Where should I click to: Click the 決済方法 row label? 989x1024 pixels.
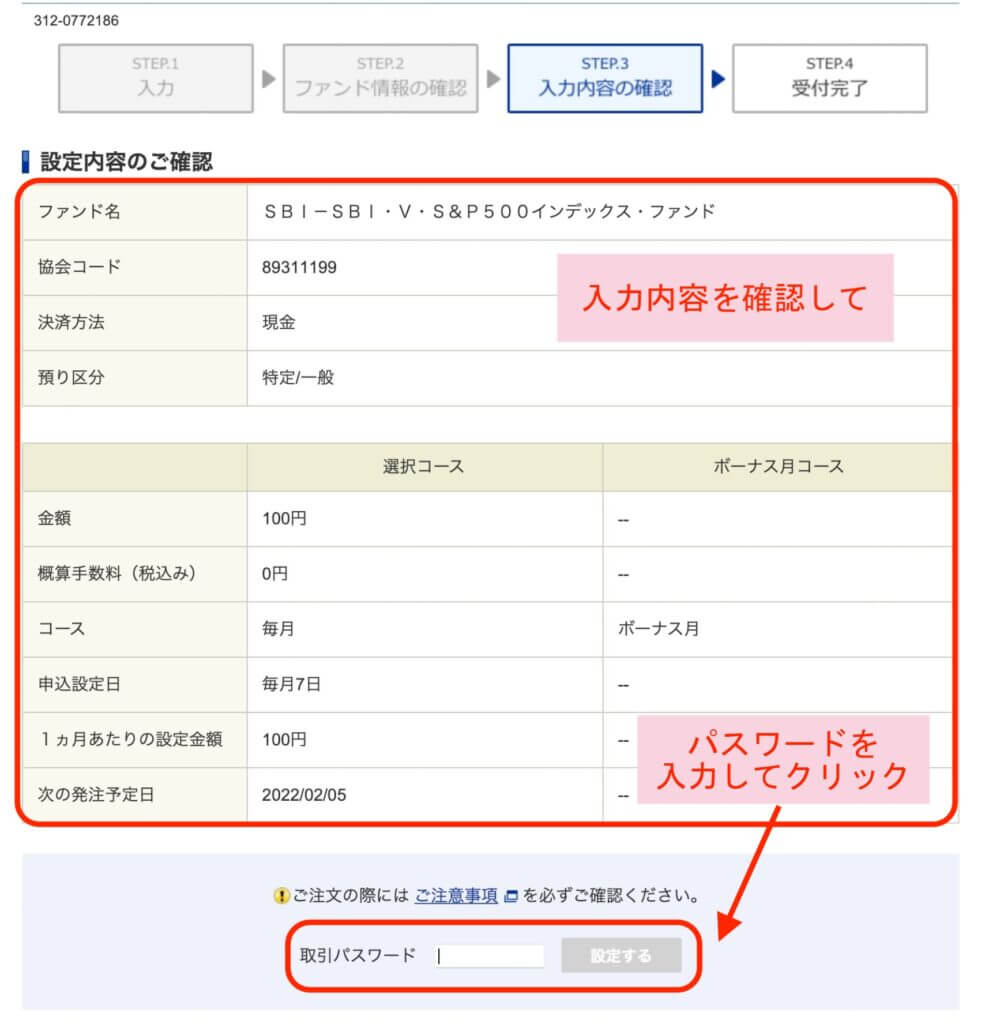[x=71, y=322]
